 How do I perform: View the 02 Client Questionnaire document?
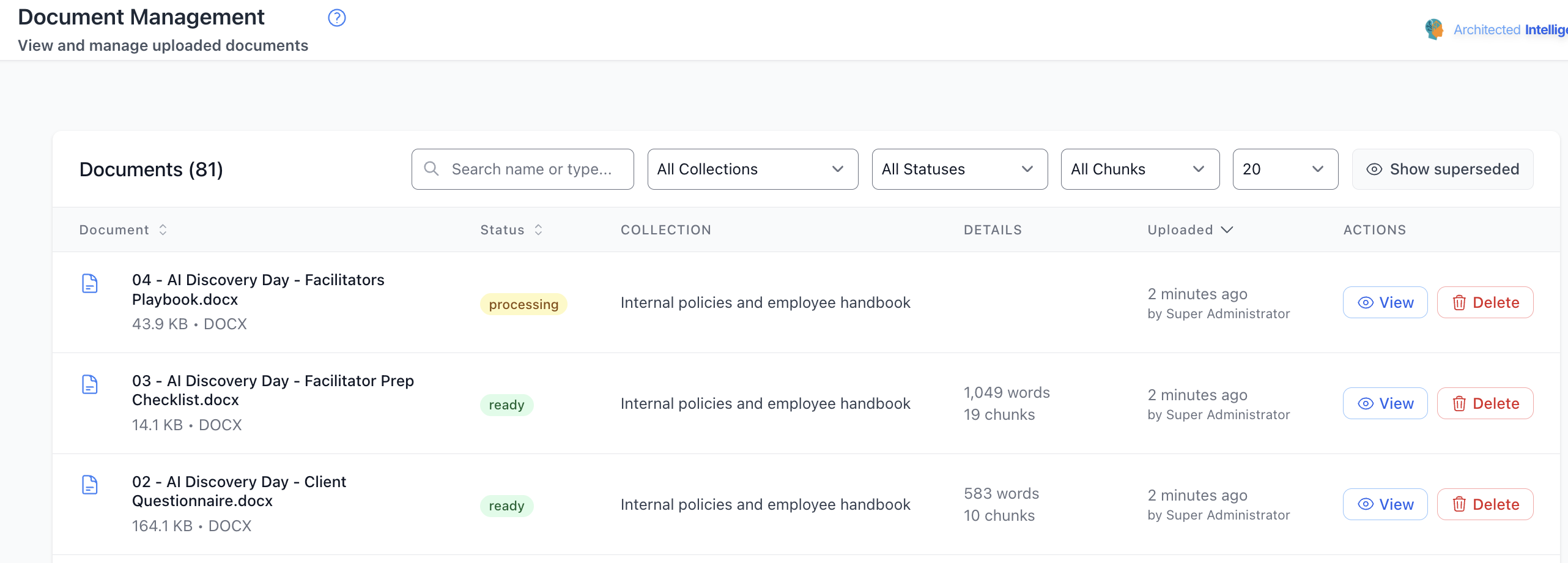(x=1385, y=504)
